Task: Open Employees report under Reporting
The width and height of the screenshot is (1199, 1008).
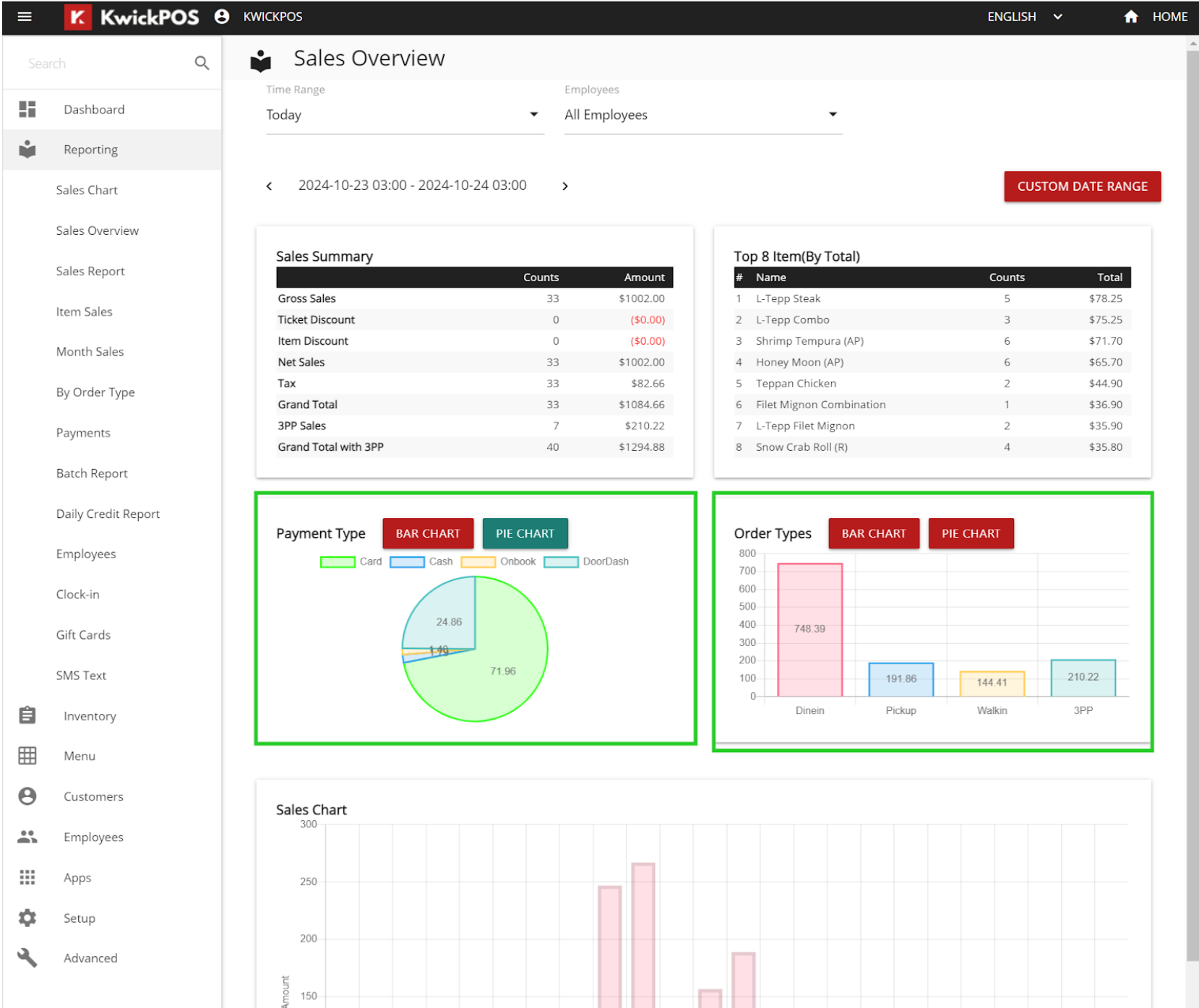Action: [86, 554]
